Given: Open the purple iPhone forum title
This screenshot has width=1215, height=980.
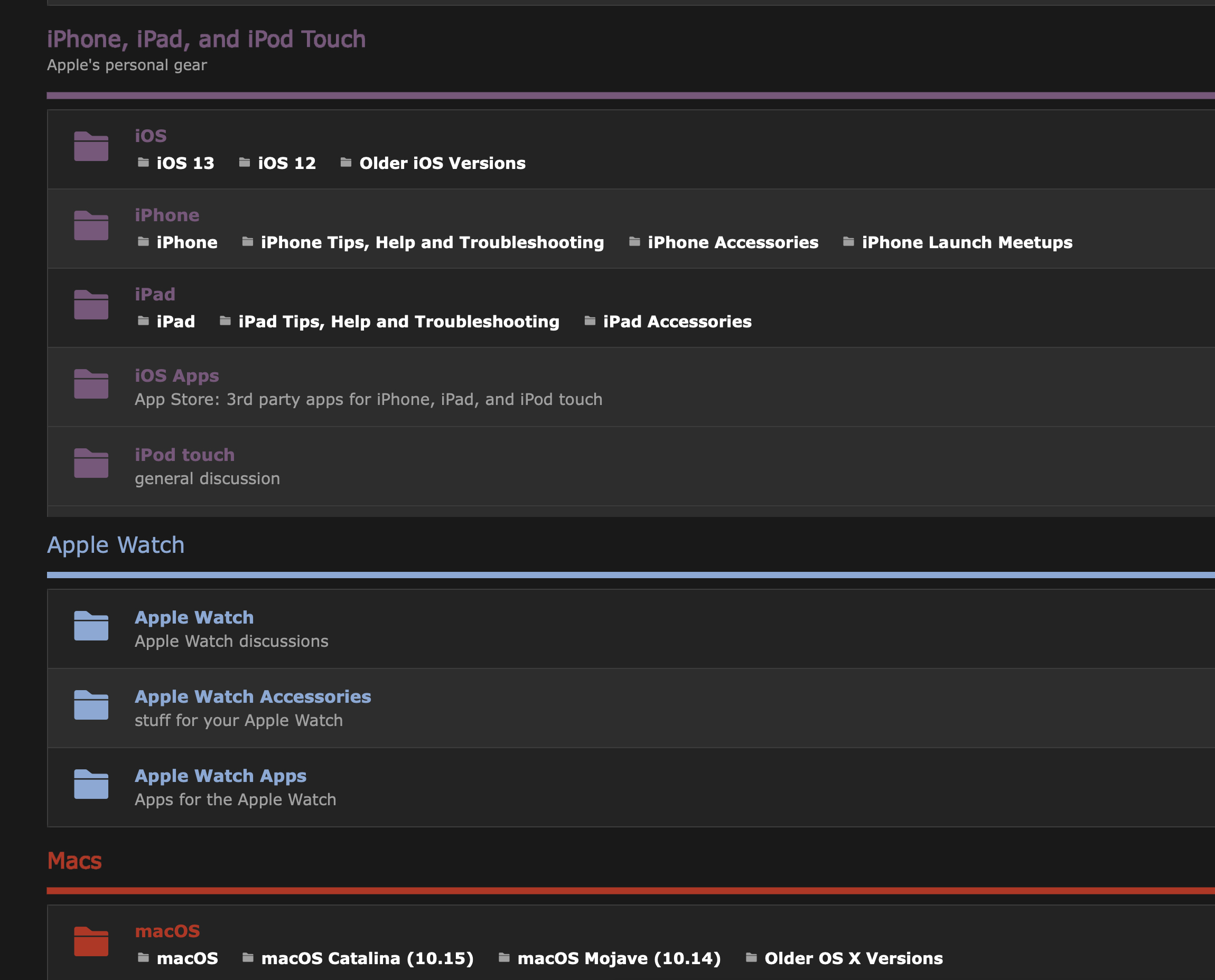Looking at the screenshot, I should click(167, 215).
